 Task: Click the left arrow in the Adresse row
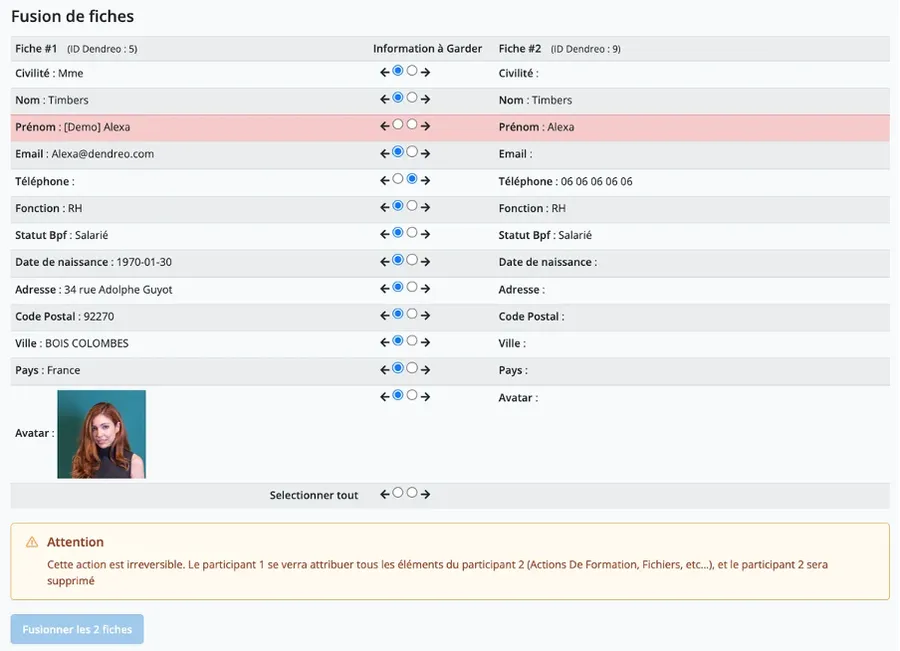385,289
